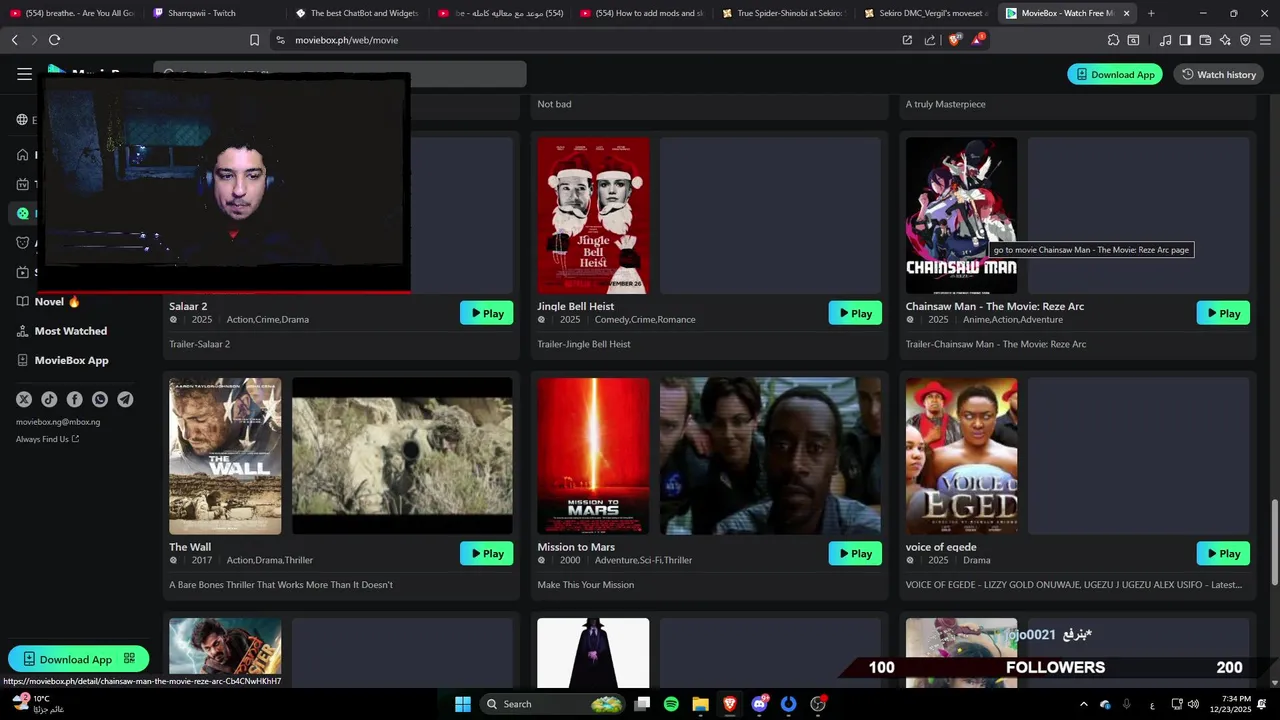
Task: Select the highlighted Movie reel sidebar icon
Action: pos(22,213)
